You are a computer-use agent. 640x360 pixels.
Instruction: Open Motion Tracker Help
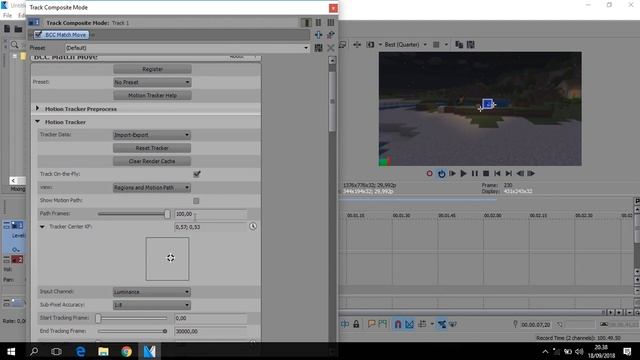[x=152, y=96]
